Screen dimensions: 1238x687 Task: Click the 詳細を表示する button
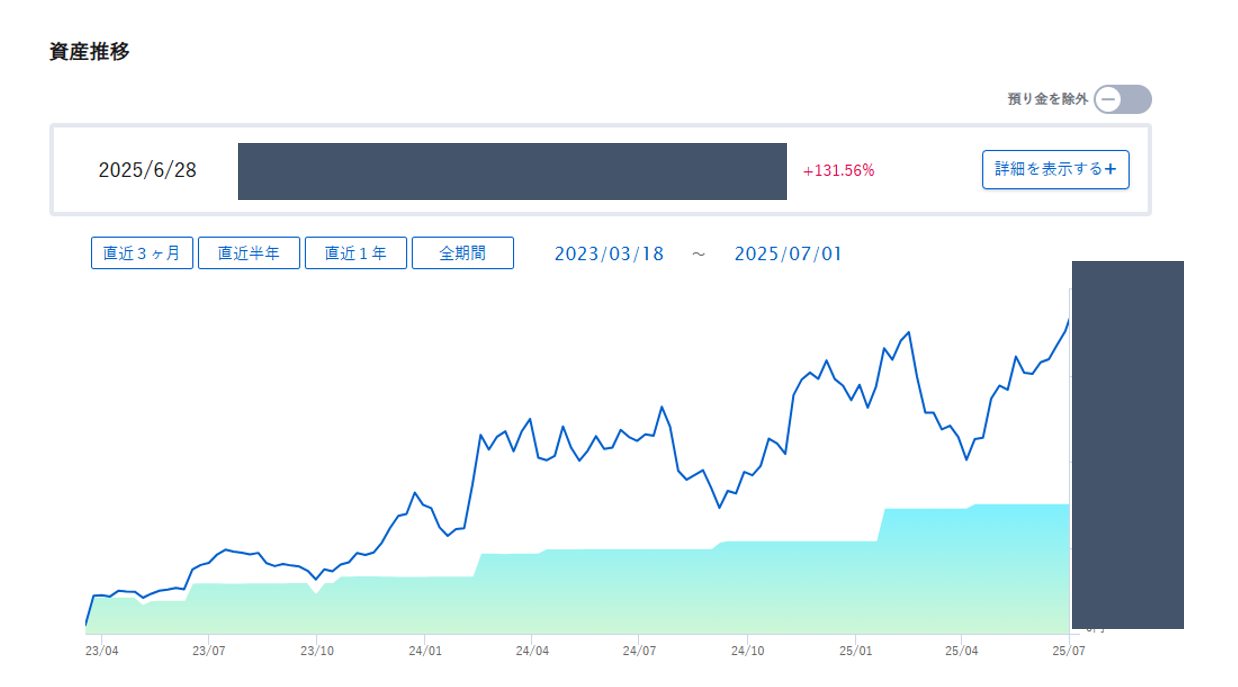1056,169
